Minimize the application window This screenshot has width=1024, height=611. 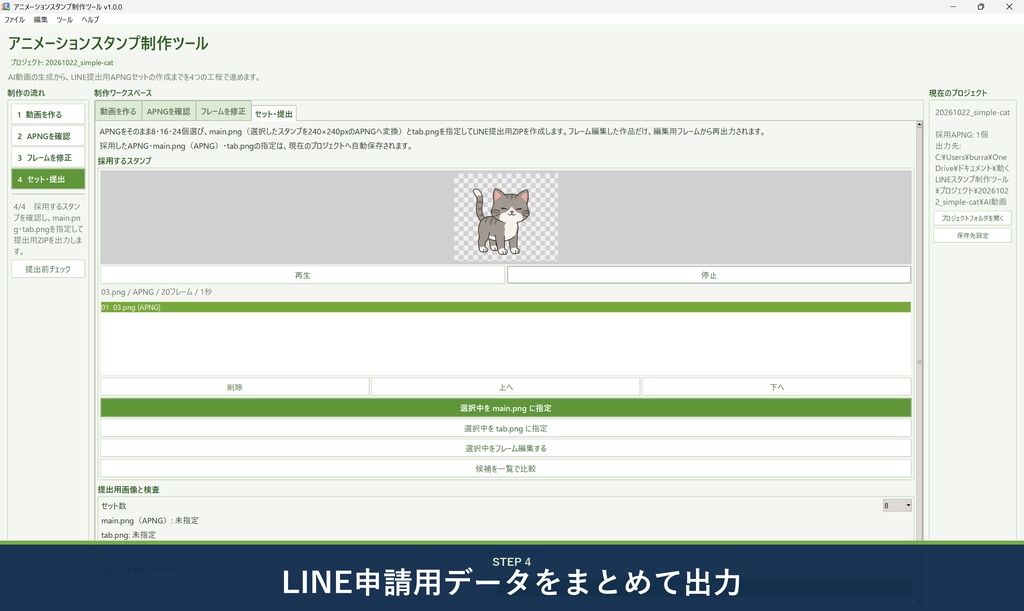click(x=953, y=7)
